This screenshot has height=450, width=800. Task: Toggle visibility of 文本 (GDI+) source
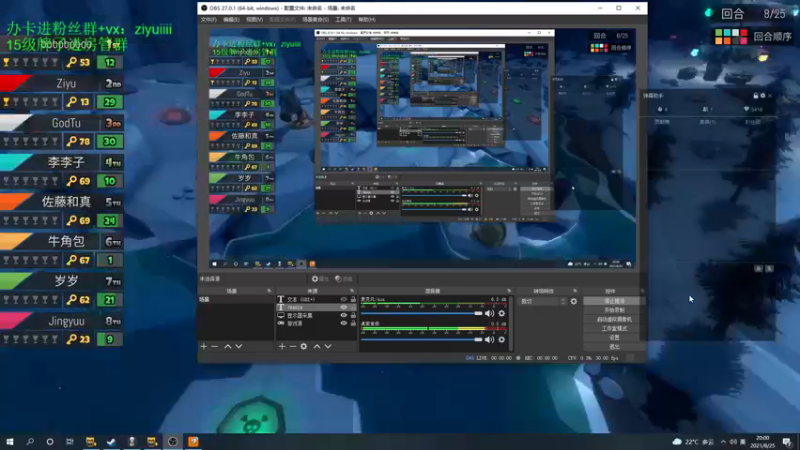(x=343, y=299)
